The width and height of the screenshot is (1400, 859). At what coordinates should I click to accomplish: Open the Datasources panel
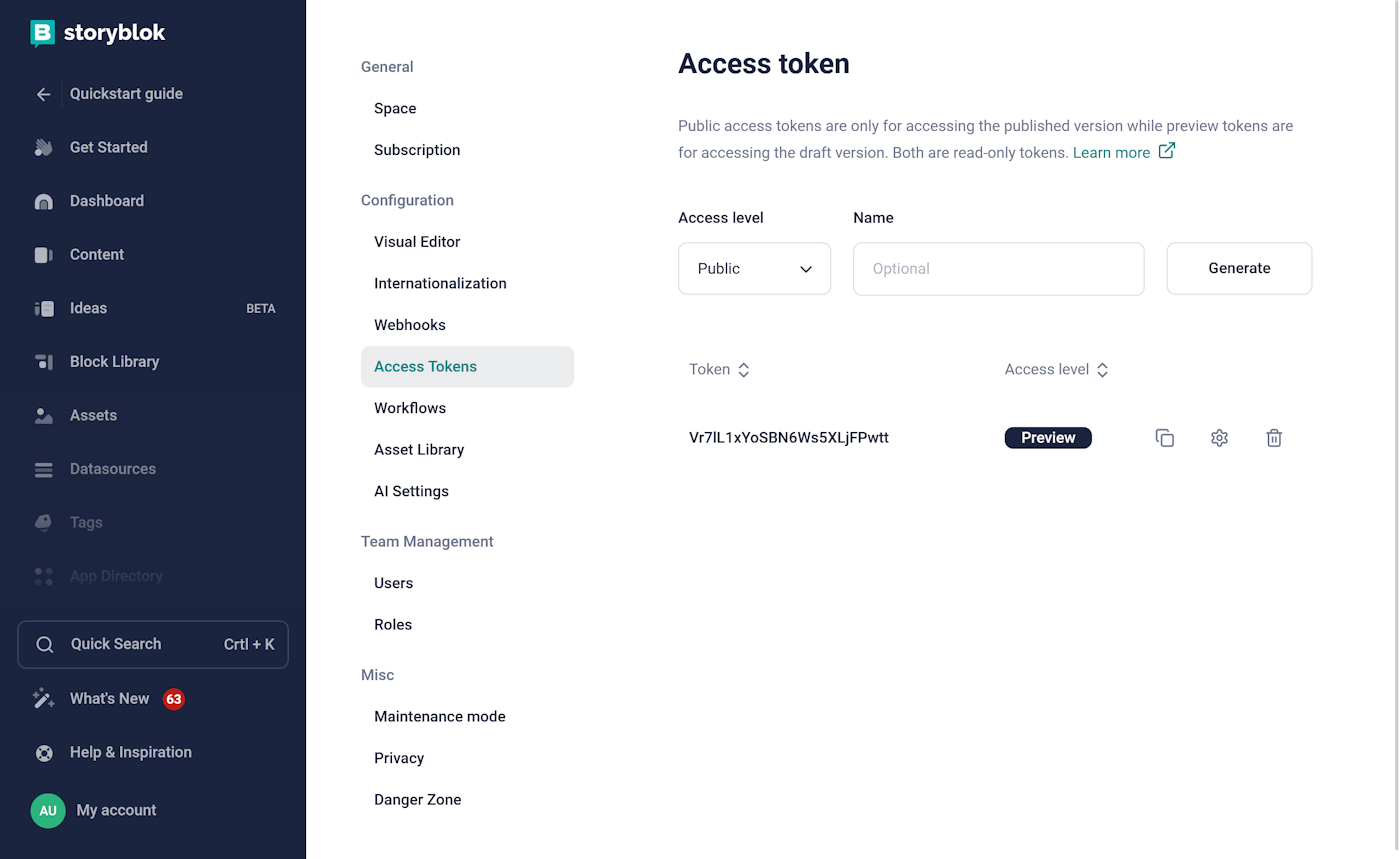(112, 468)
